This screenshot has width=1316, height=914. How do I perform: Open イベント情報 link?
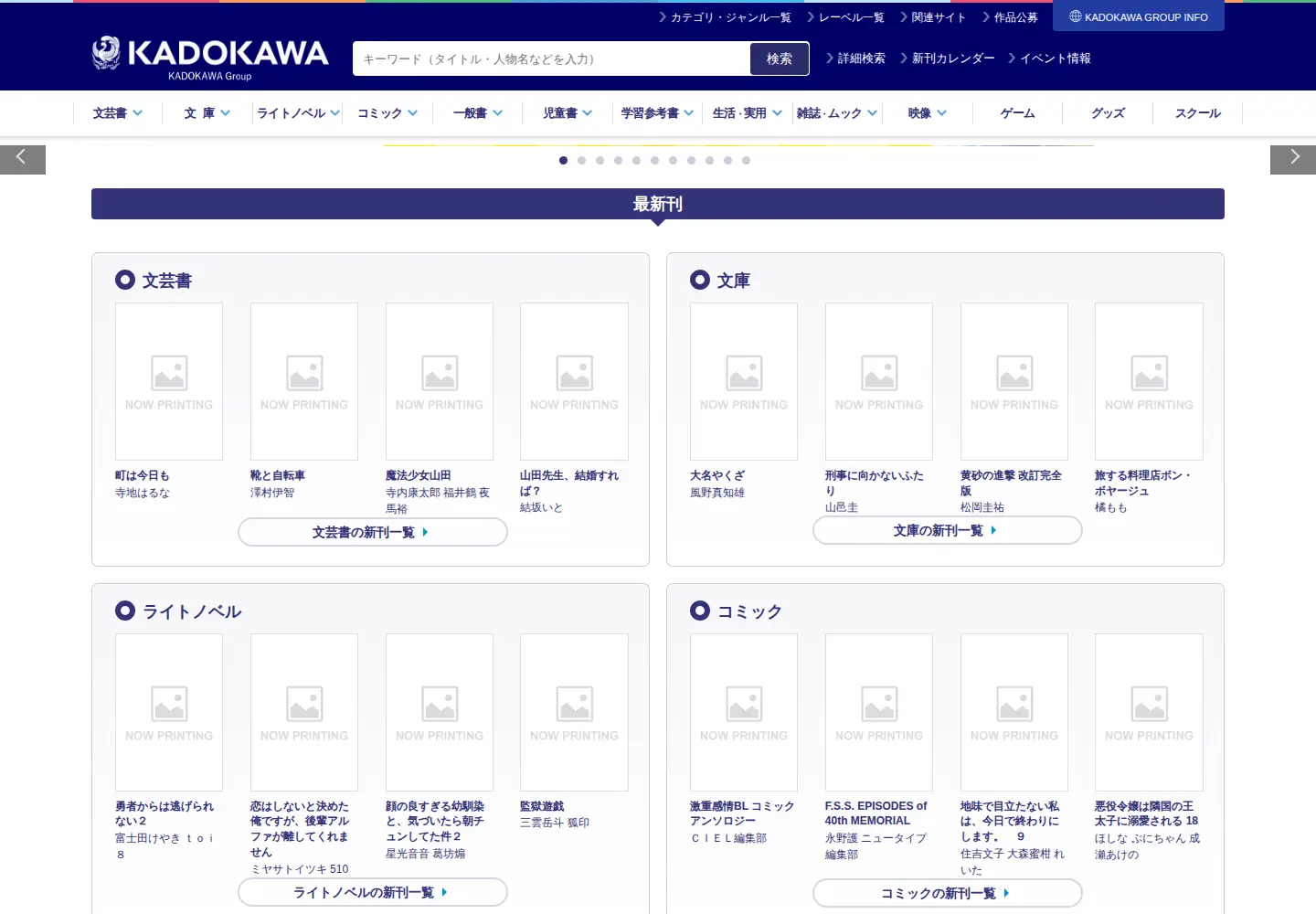[1049, 58]
